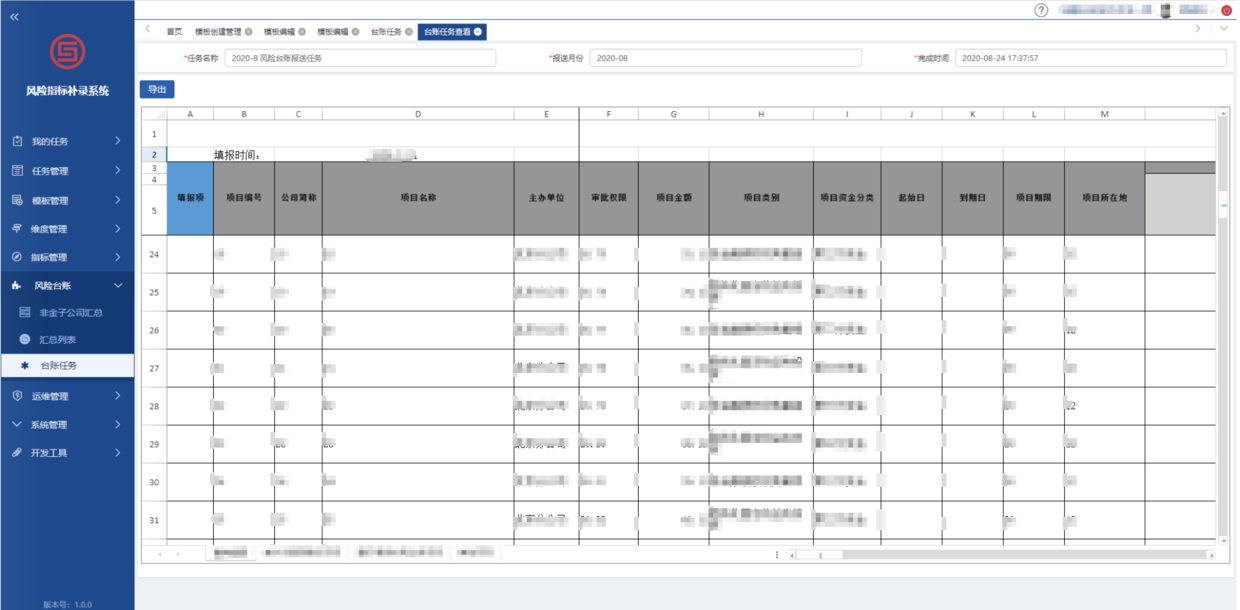The image size is (1240, 610).
Task: Collapse the 风险台账 menu
Action: 118,286
